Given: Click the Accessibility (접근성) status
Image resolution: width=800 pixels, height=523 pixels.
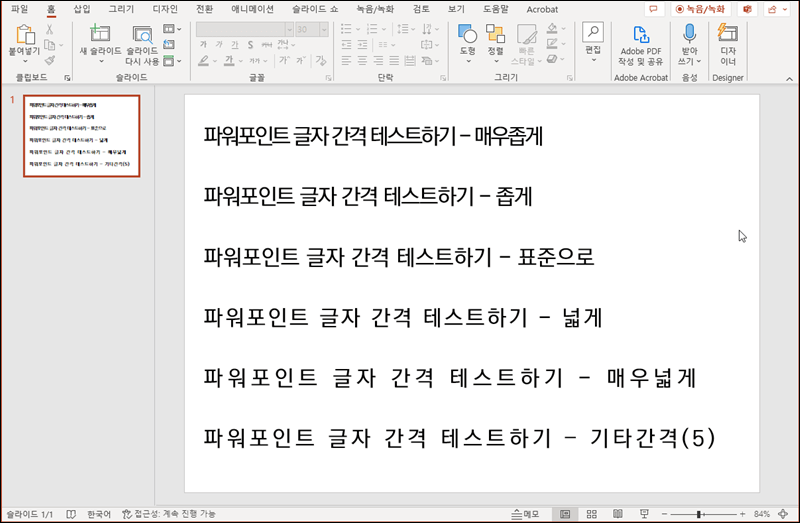Looking at the screenshot, I should coord(169,514).
